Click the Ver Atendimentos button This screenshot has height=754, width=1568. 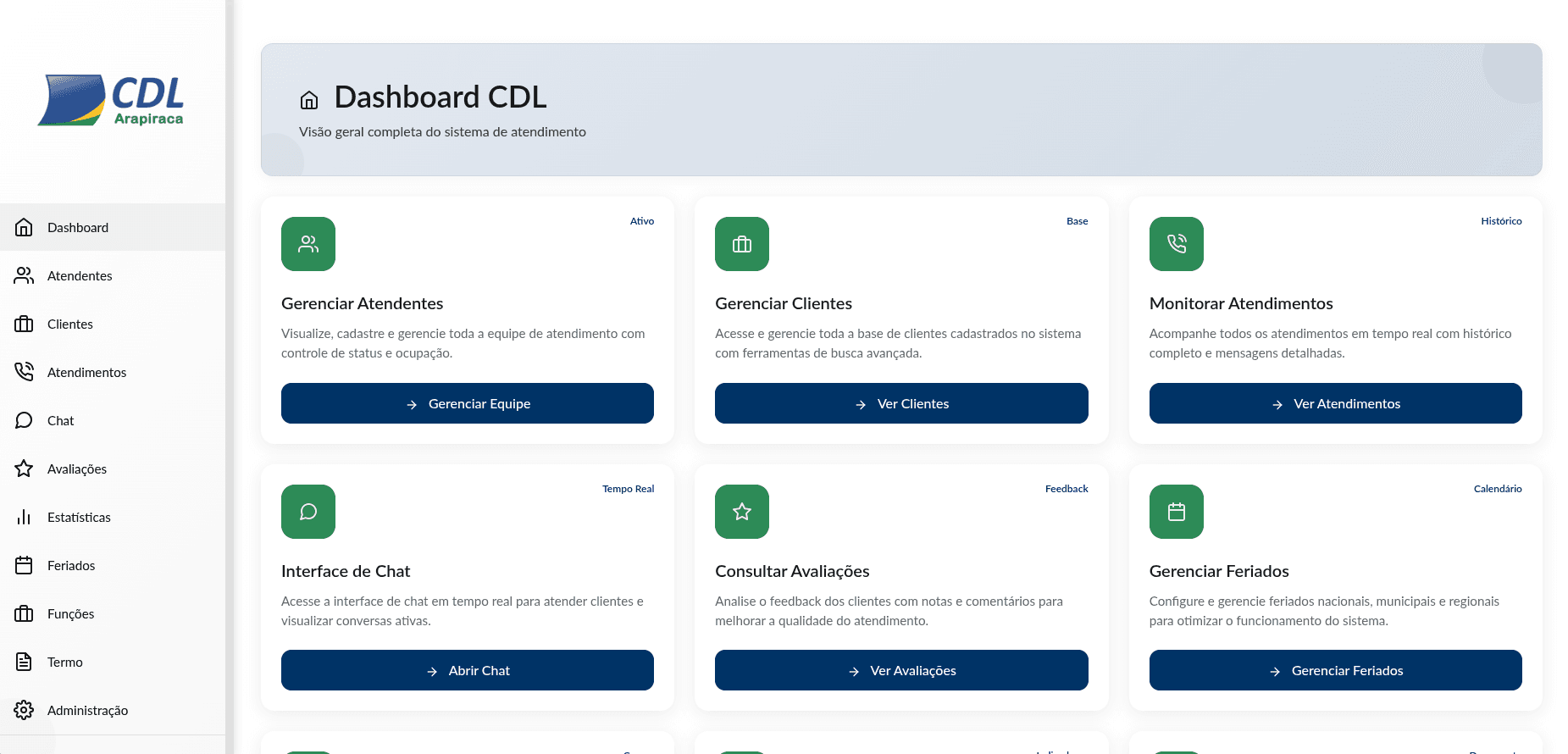coord(1336,403)
